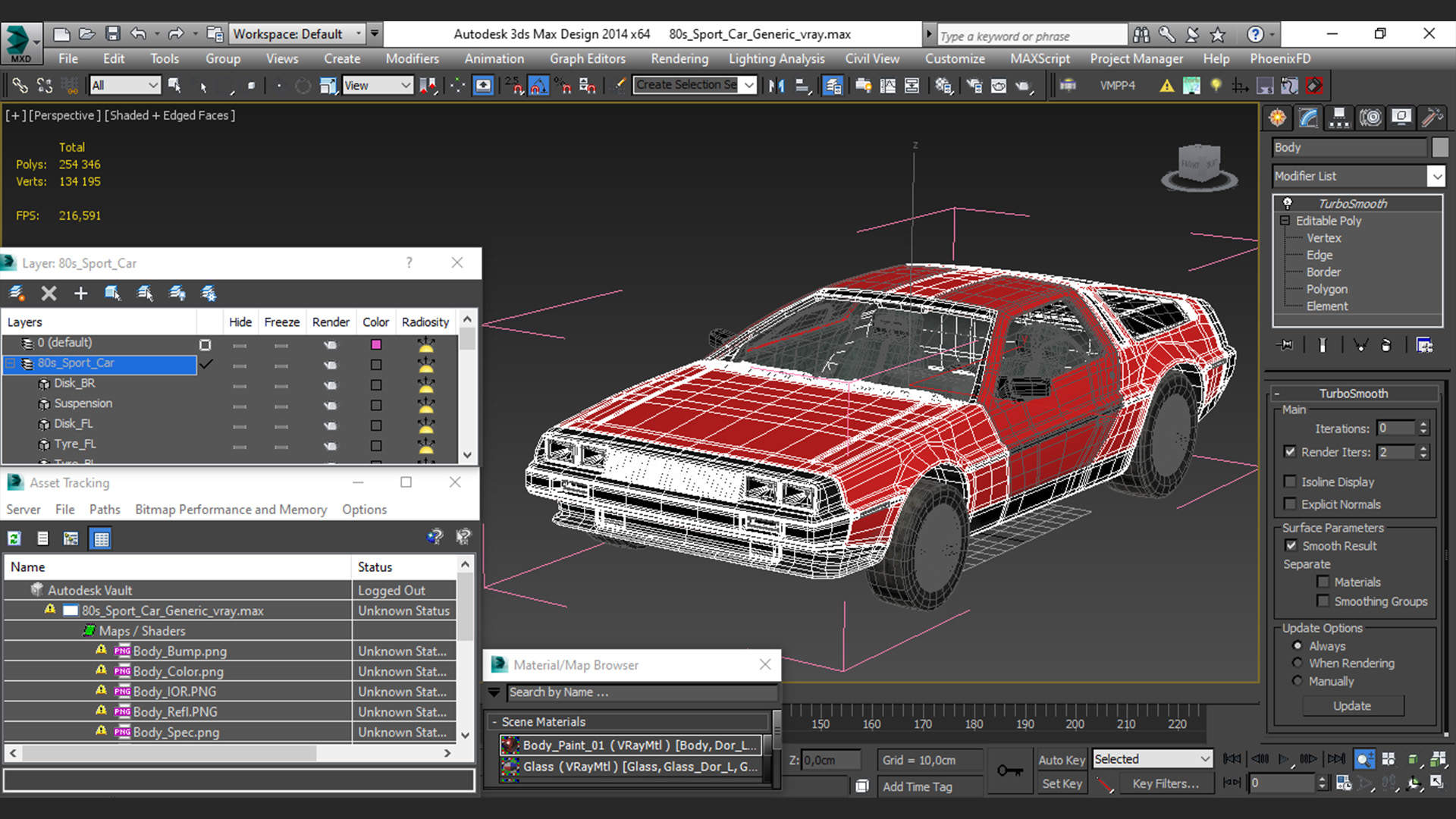Click the 0 (default) layer color swatch

click(x=375, y=344)
